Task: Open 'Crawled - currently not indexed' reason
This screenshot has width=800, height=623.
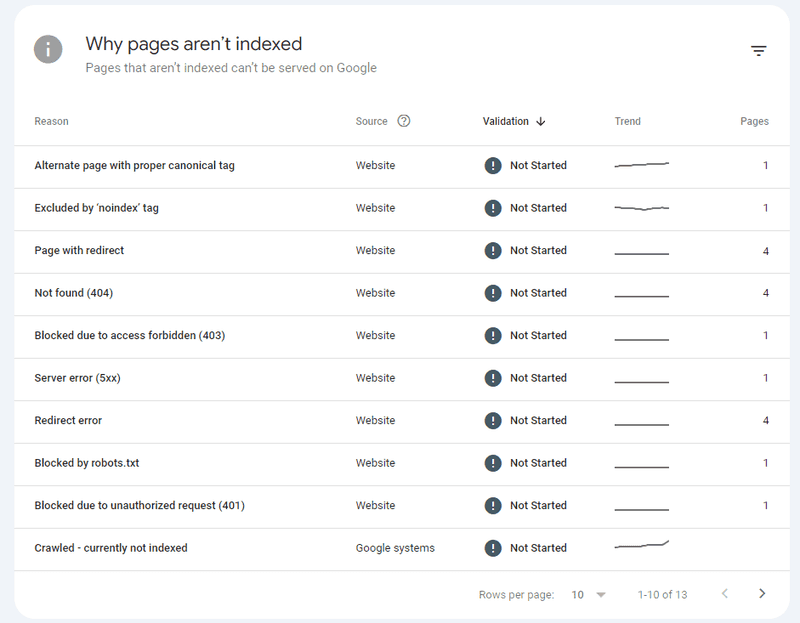Action: tap(111, 548)
